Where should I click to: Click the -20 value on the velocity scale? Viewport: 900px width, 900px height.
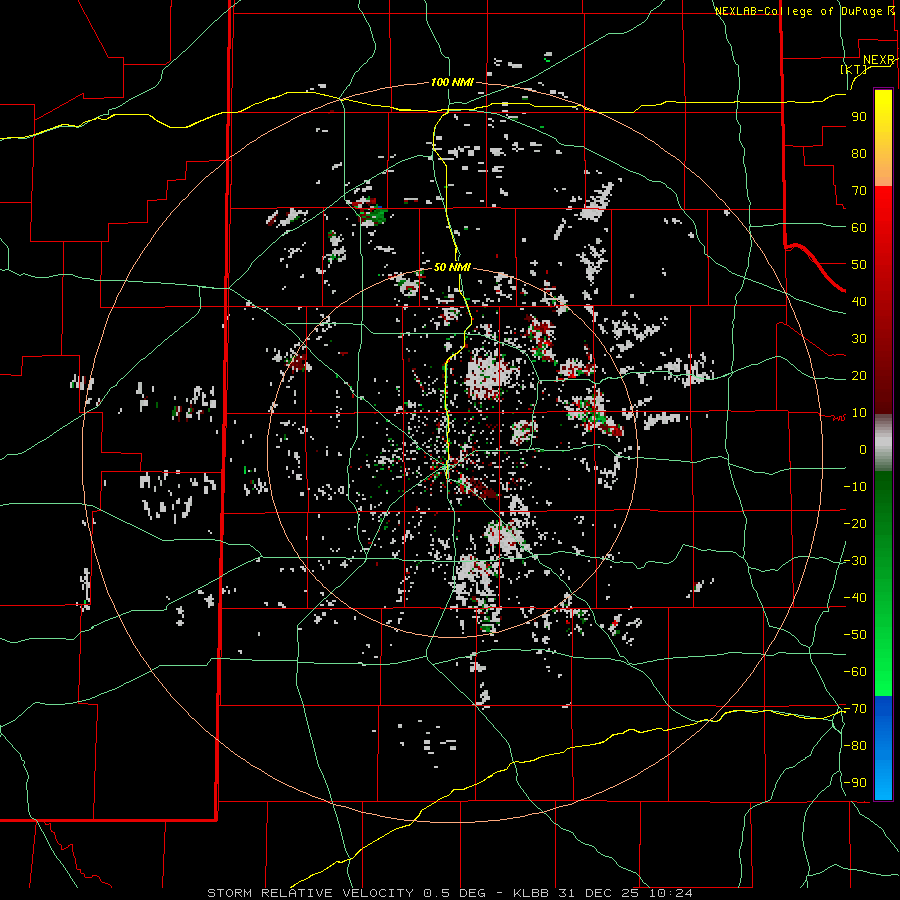point(855,523)
